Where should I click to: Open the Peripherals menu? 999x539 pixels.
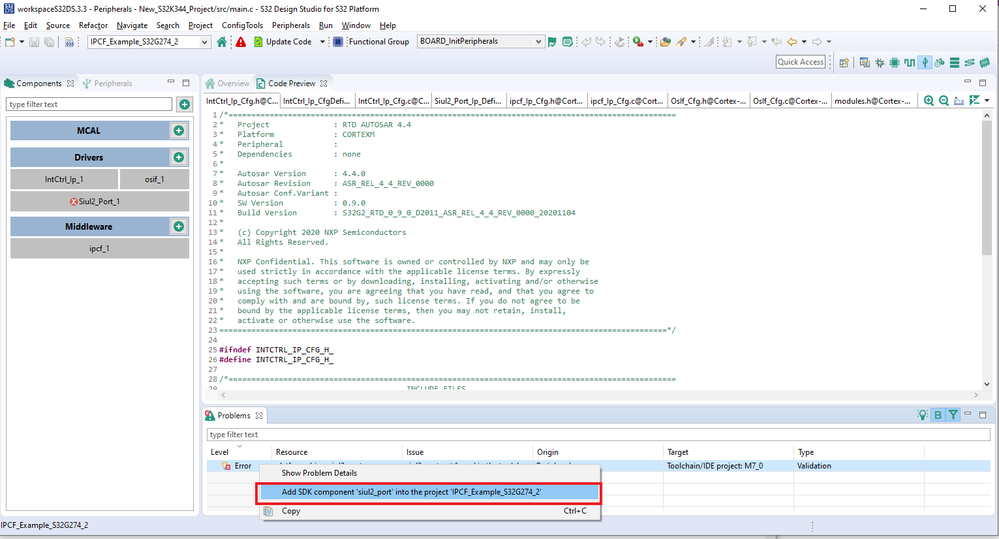(291, 25)
